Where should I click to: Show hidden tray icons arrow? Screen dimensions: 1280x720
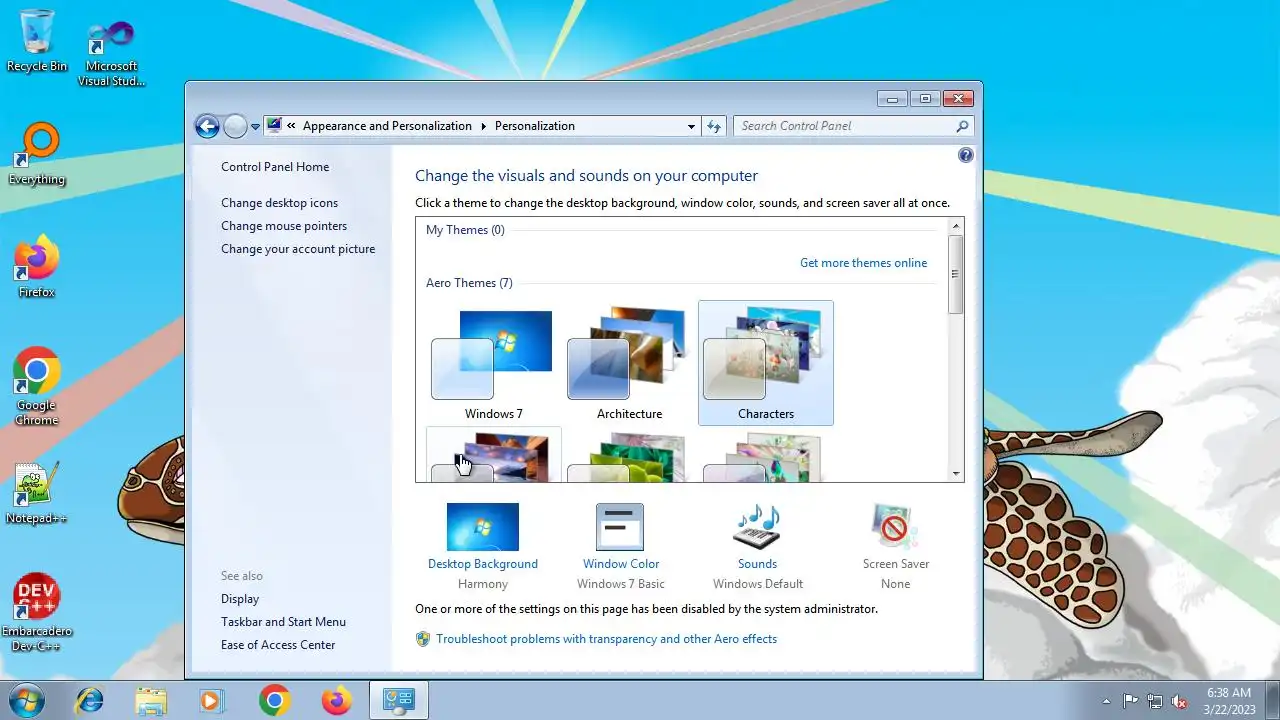1106,701
